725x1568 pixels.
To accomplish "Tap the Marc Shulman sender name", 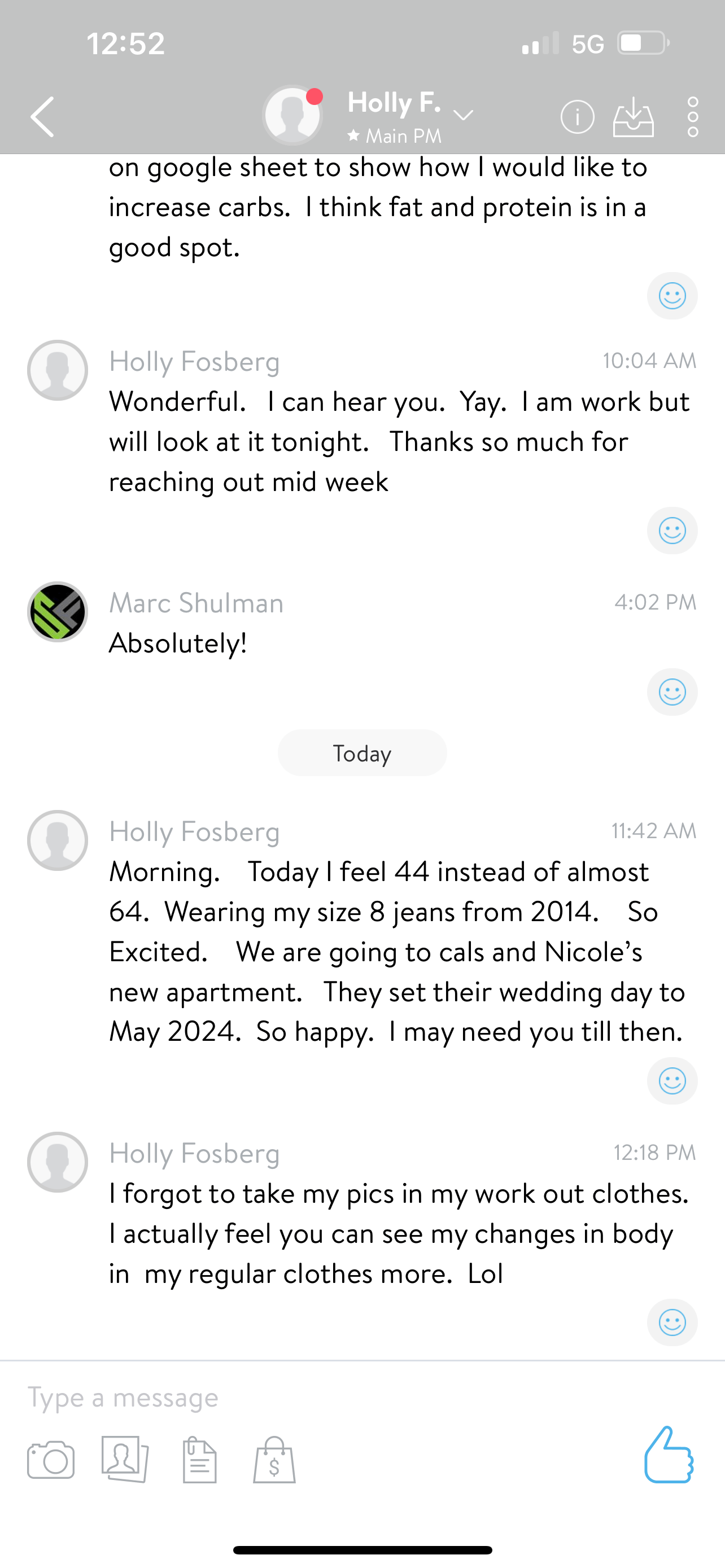I will pyautogui.click(x=196, y=603).
